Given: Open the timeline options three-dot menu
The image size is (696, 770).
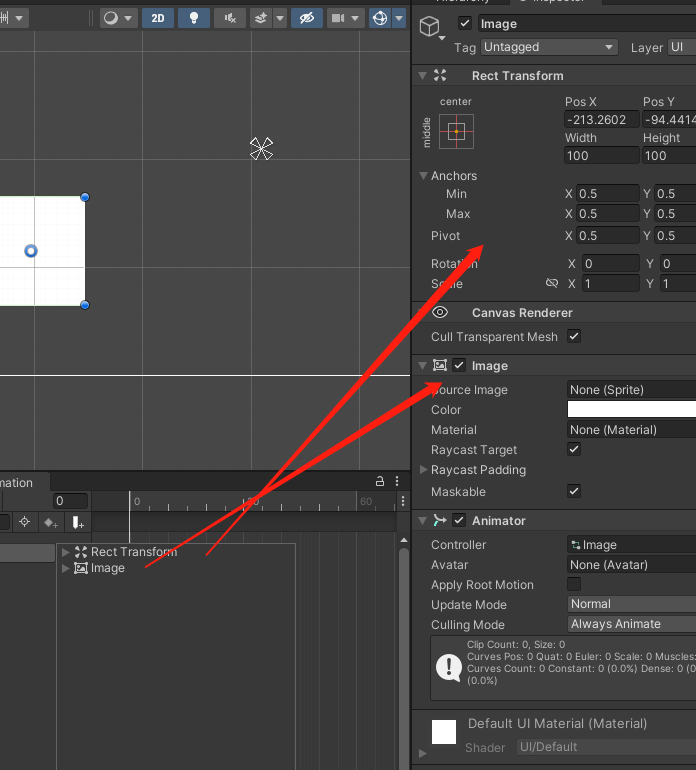Looking at the screenshot, I should click(403, 501).
